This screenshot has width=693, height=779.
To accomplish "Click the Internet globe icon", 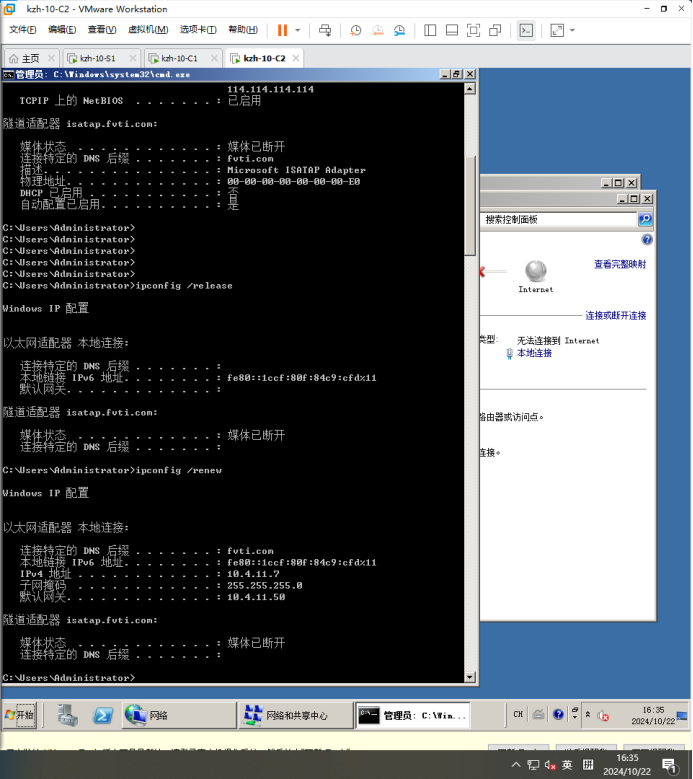I will [x=536, y=271].
